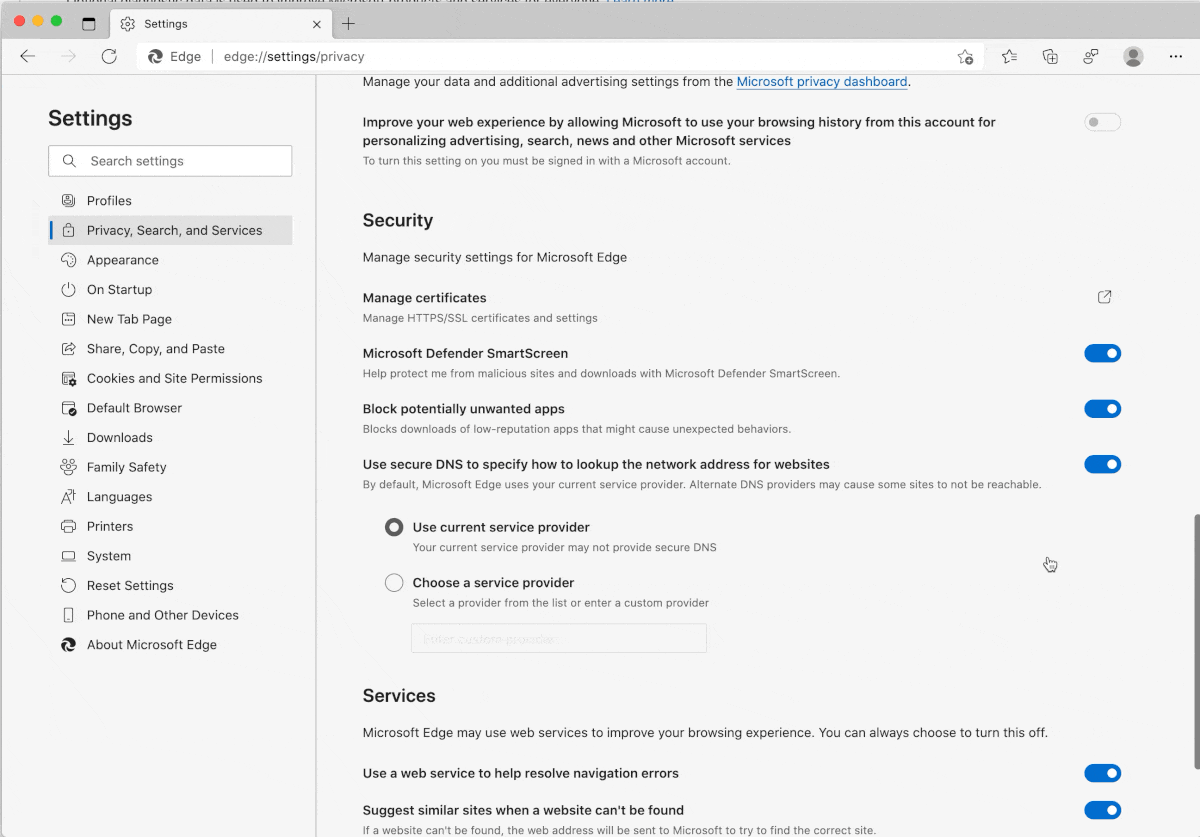Click the Search settings field
1200x837 pixels.
(170, 160)
